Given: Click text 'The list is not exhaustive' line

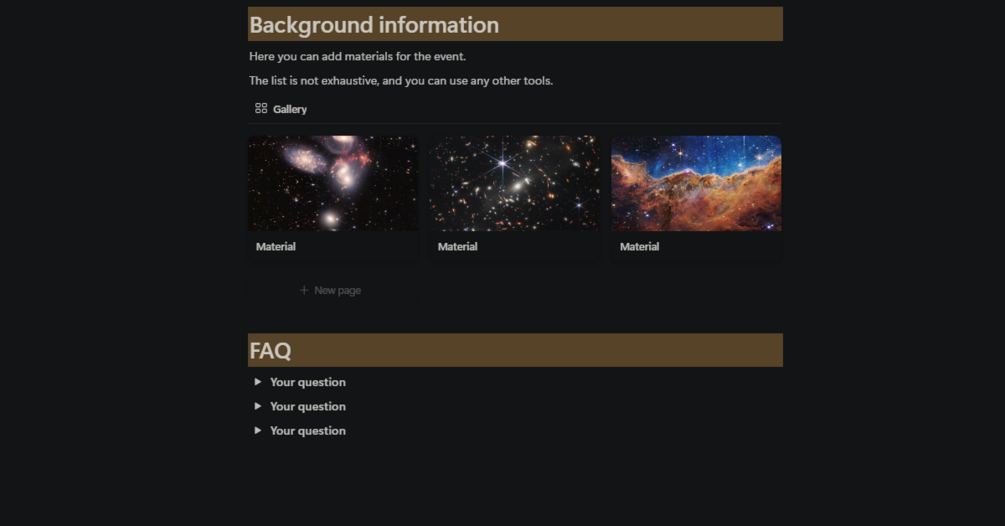Looking at the screenshot, I should coord(401,81).
